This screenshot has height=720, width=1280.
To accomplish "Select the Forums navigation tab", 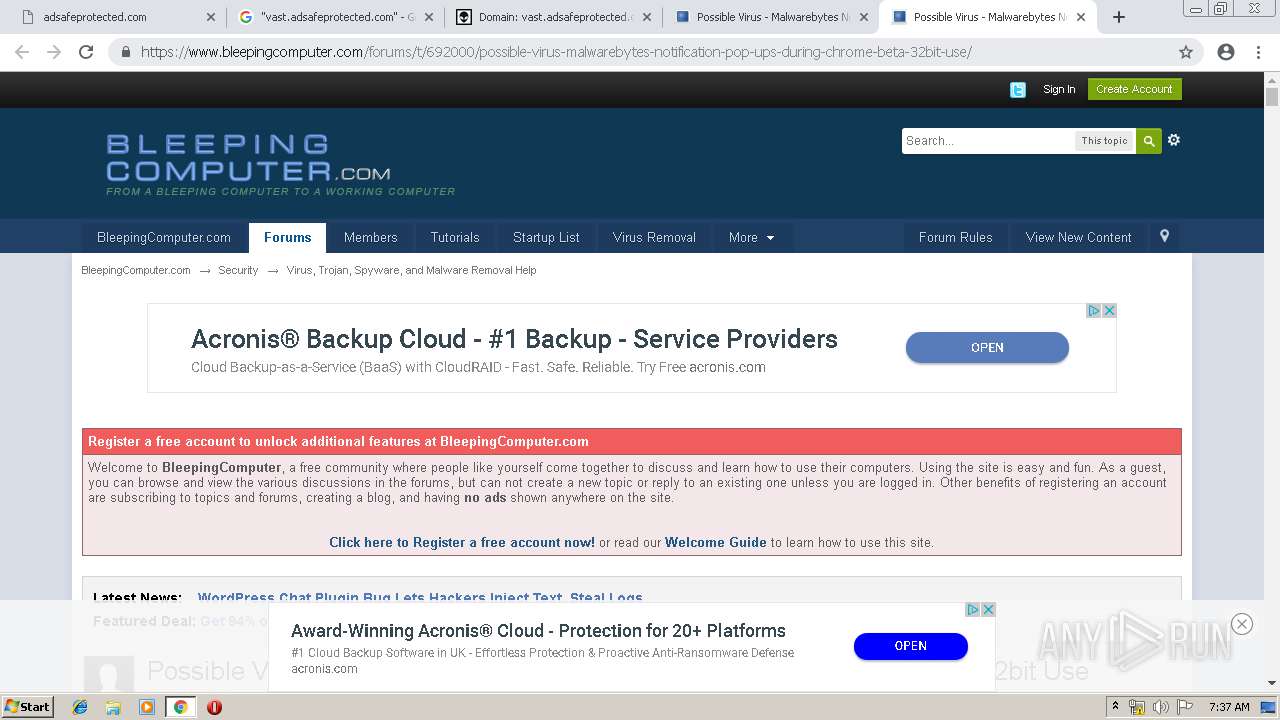I will tap(288, 237).
